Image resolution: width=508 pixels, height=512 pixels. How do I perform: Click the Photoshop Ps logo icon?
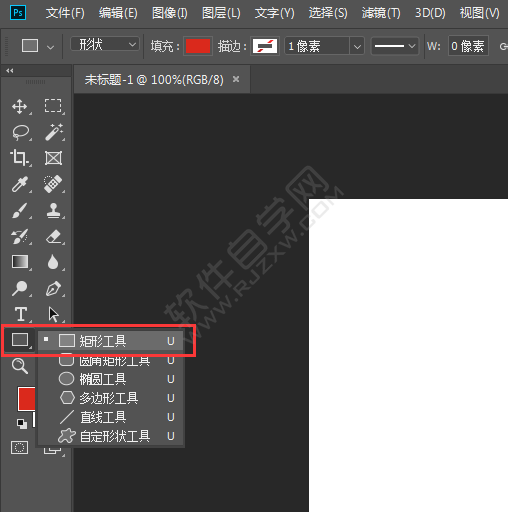[18, 13]
